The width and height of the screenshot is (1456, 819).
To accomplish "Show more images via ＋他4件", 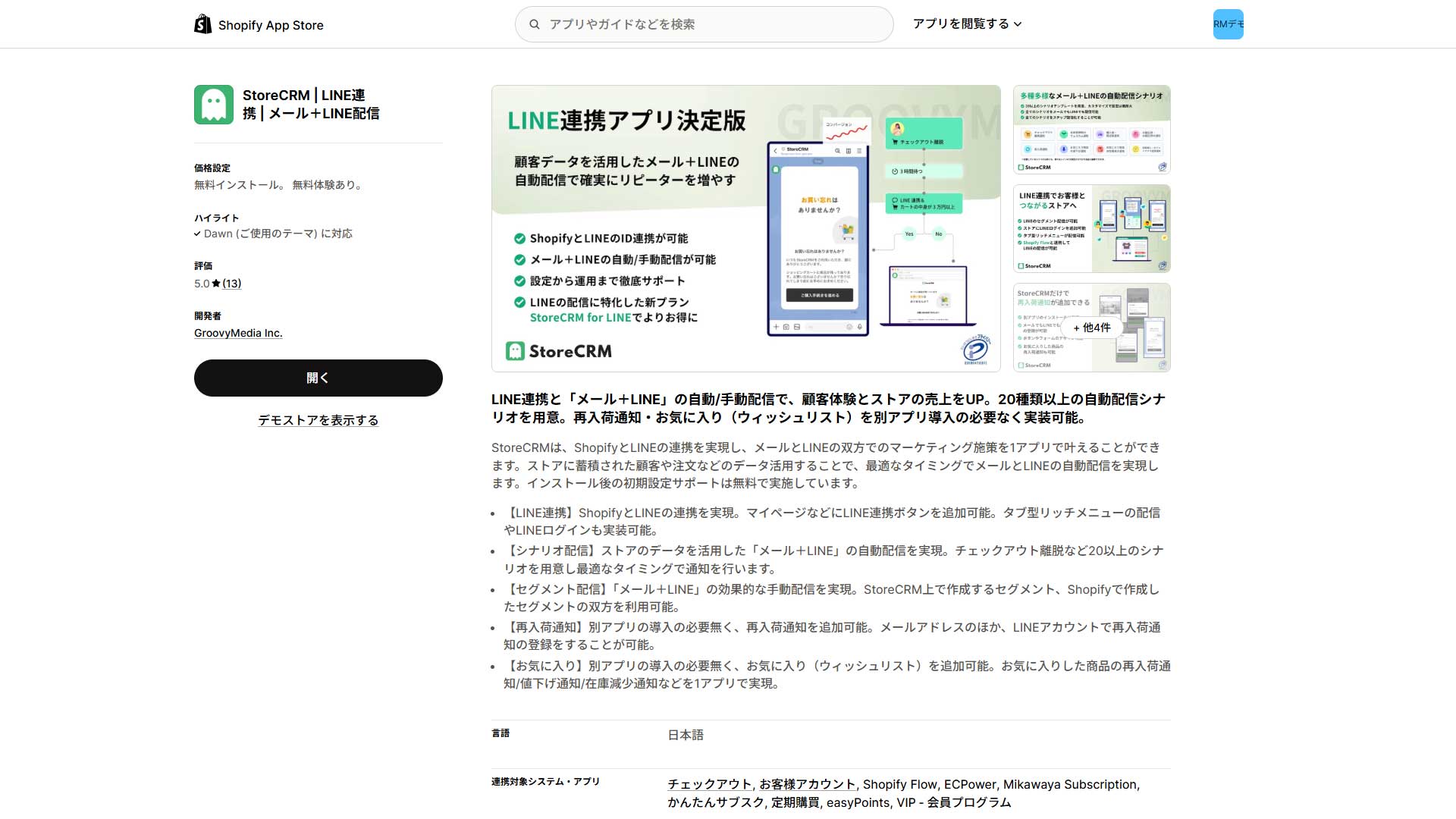I will (1091, 328).
